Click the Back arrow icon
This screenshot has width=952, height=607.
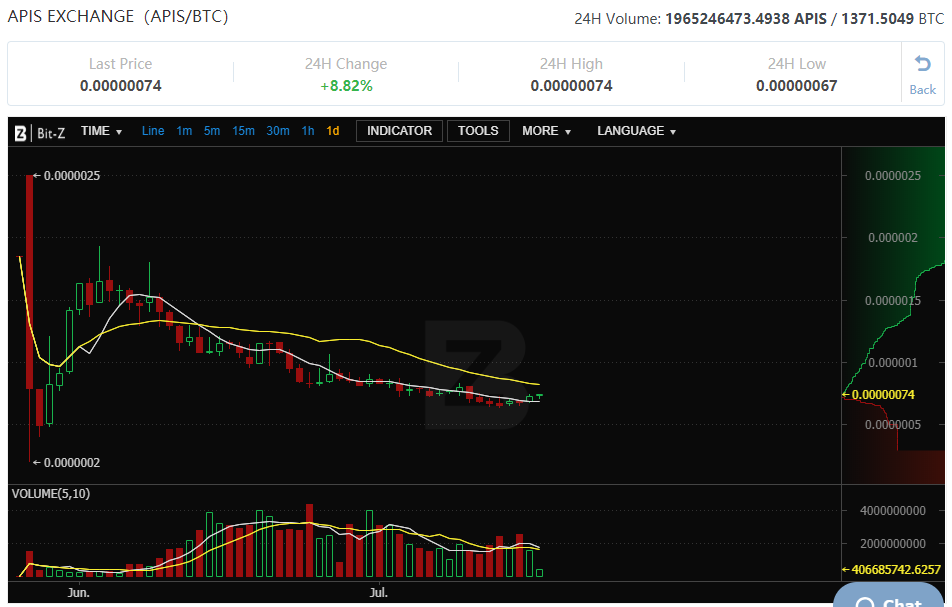(x=922, y=66)
